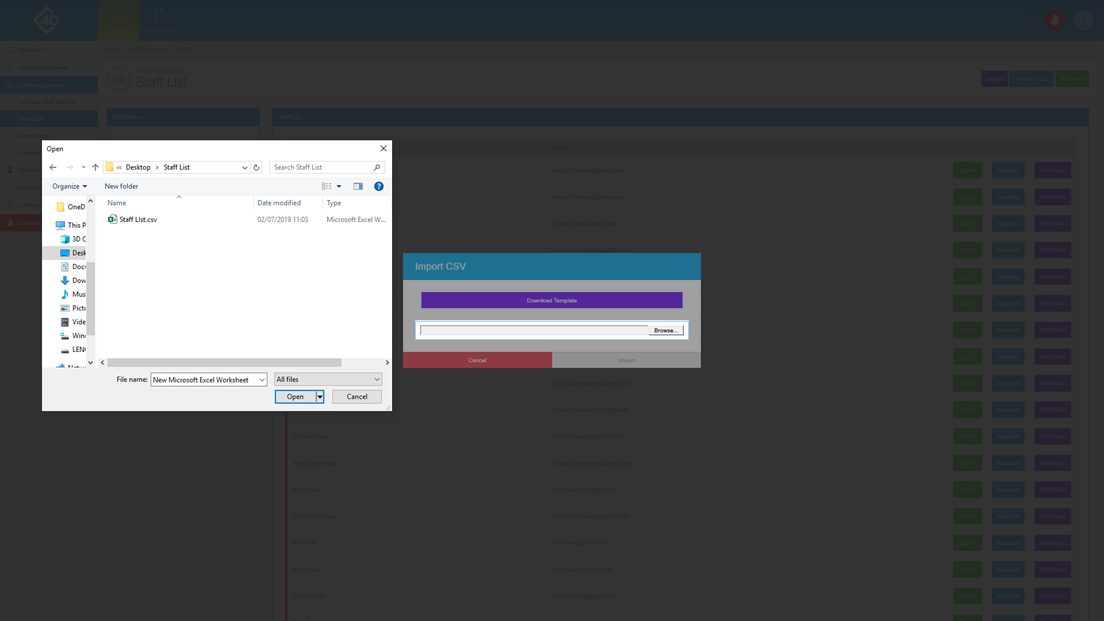The width and height of the screenshot is (1104, 621).
Task: Click the search magnifier icon
Action: 377,168
